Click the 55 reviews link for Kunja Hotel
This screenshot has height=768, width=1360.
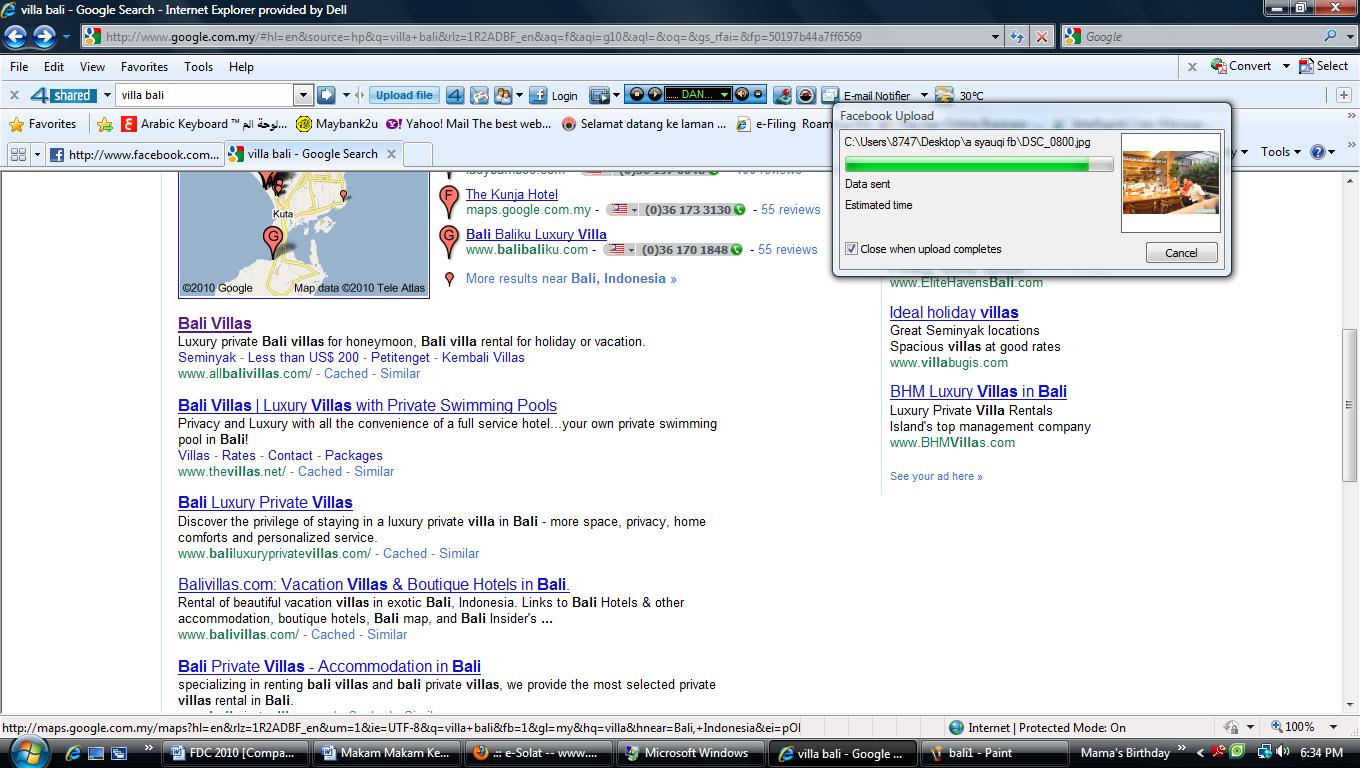pos(790,210)
